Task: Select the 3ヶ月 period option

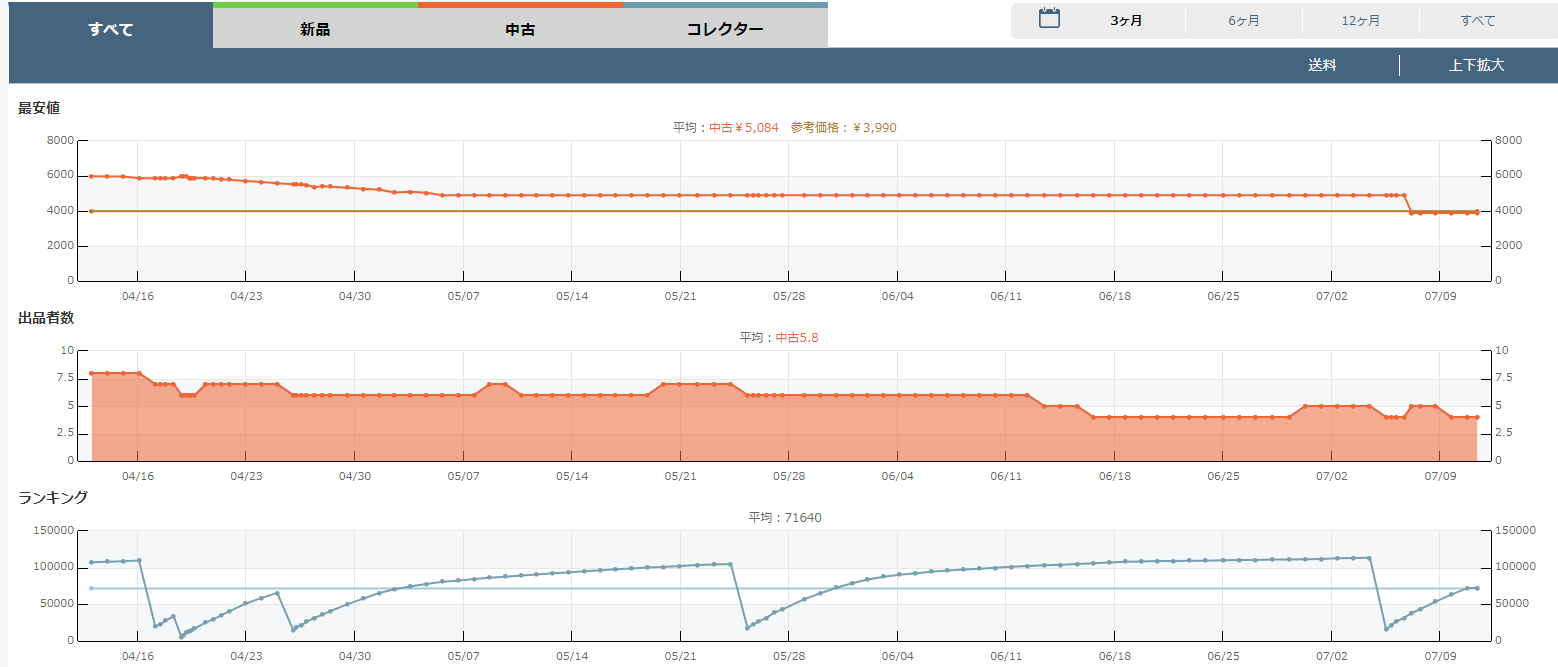Action: 1126,21
